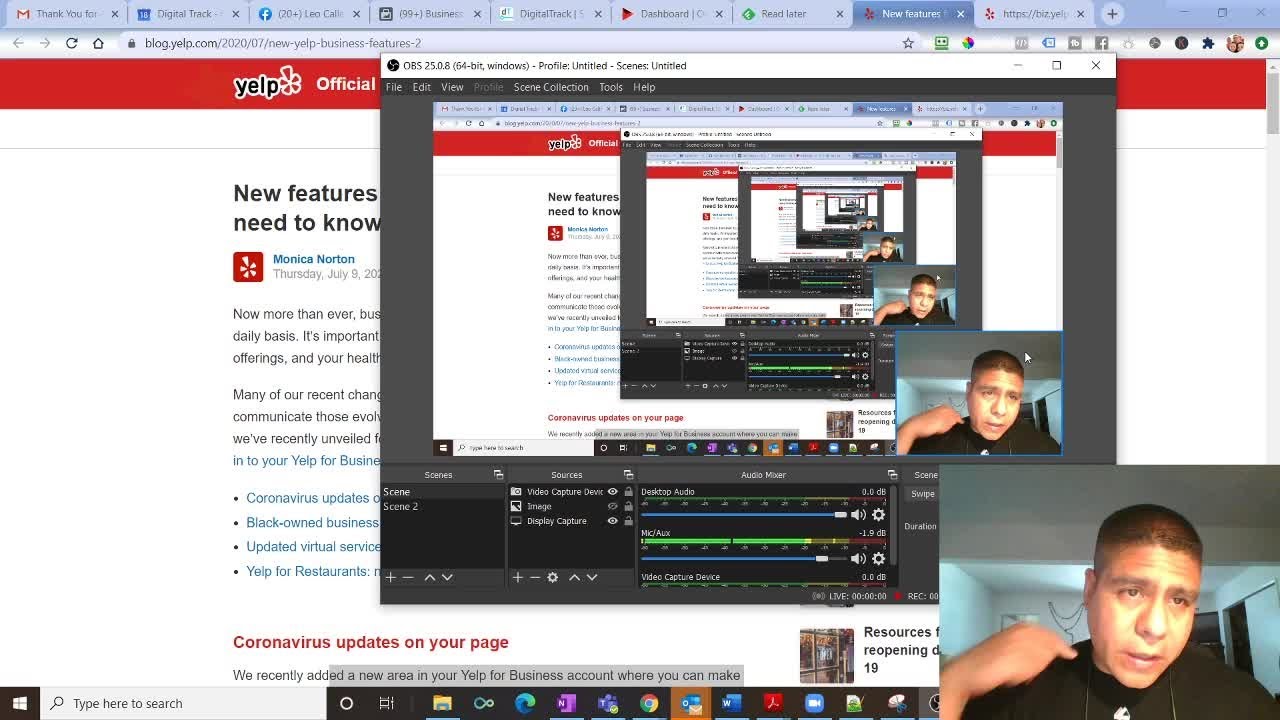1280x720 pixels.
Task: Click the Windows taskbar search box
Action: pyautogui.click(x=183, y=703)
